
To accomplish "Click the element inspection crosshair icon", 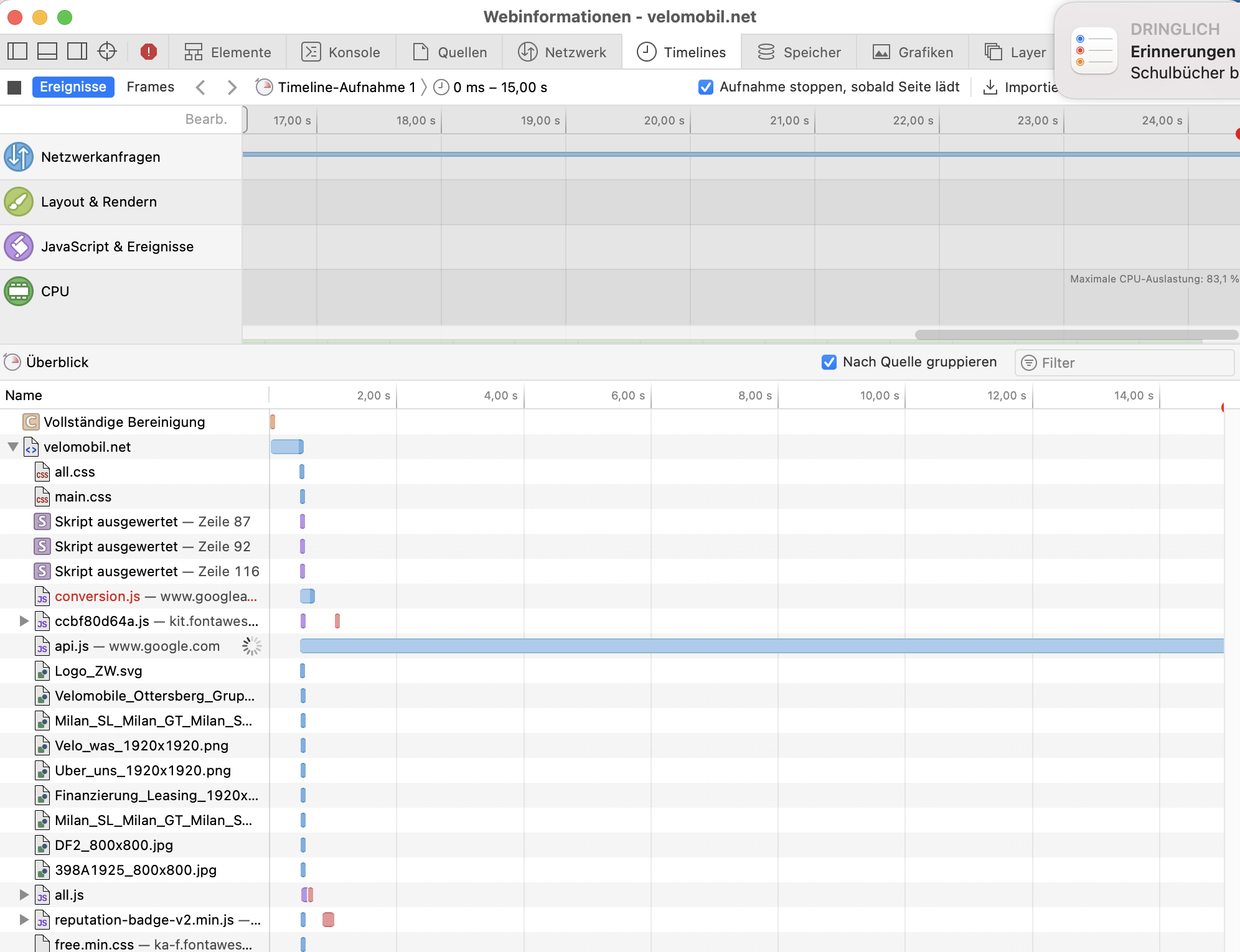I will point(107,52).
